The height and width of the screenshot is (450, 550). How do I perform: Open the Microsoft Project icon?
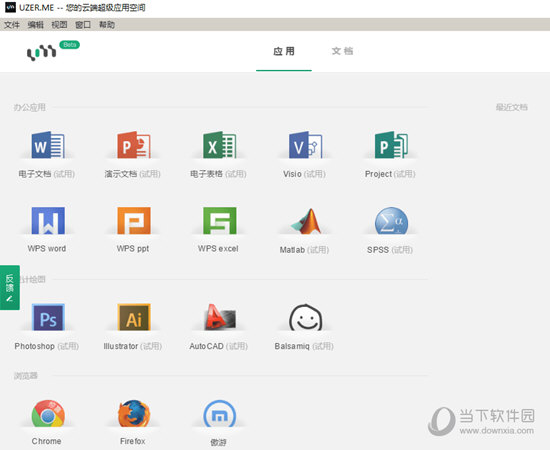point(391,145)
